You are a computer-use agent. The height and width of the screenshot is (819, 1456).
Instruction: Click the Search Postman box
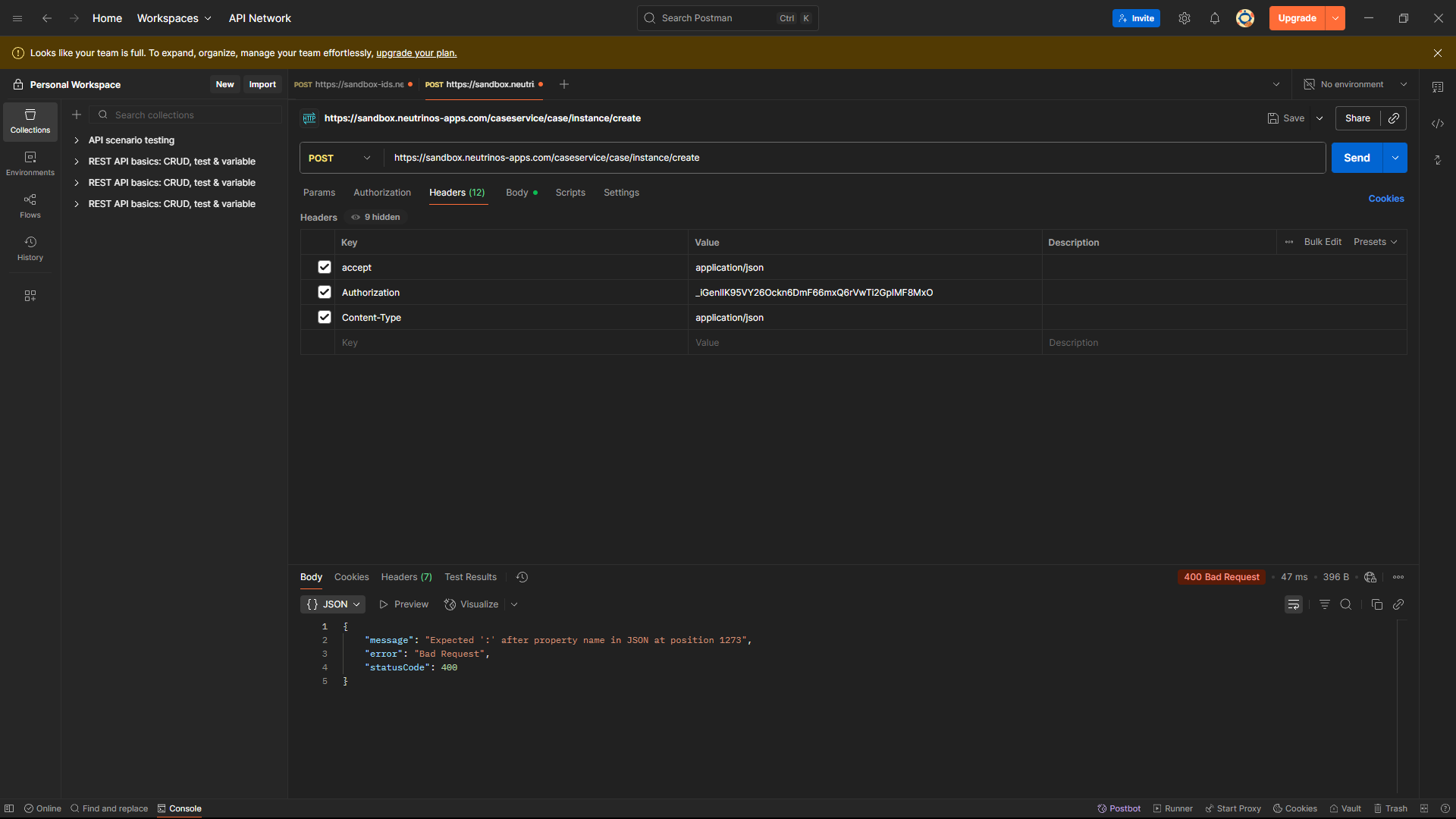pyautogui.click(x=728, y=18)
